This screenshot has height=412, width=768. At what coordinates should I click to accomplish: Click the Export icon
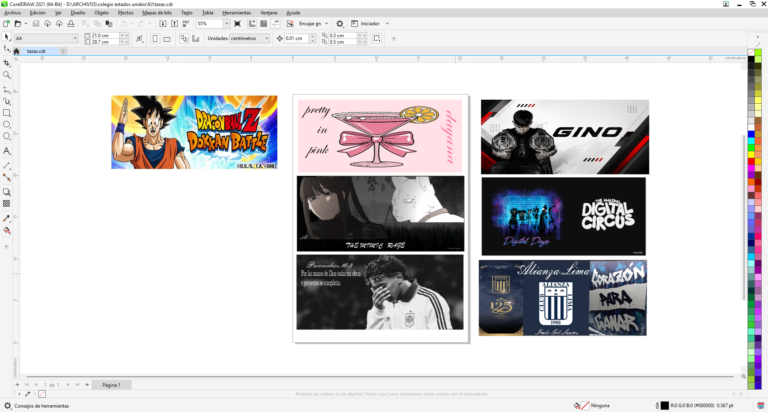pyautogui.click(x=174, y=24)
